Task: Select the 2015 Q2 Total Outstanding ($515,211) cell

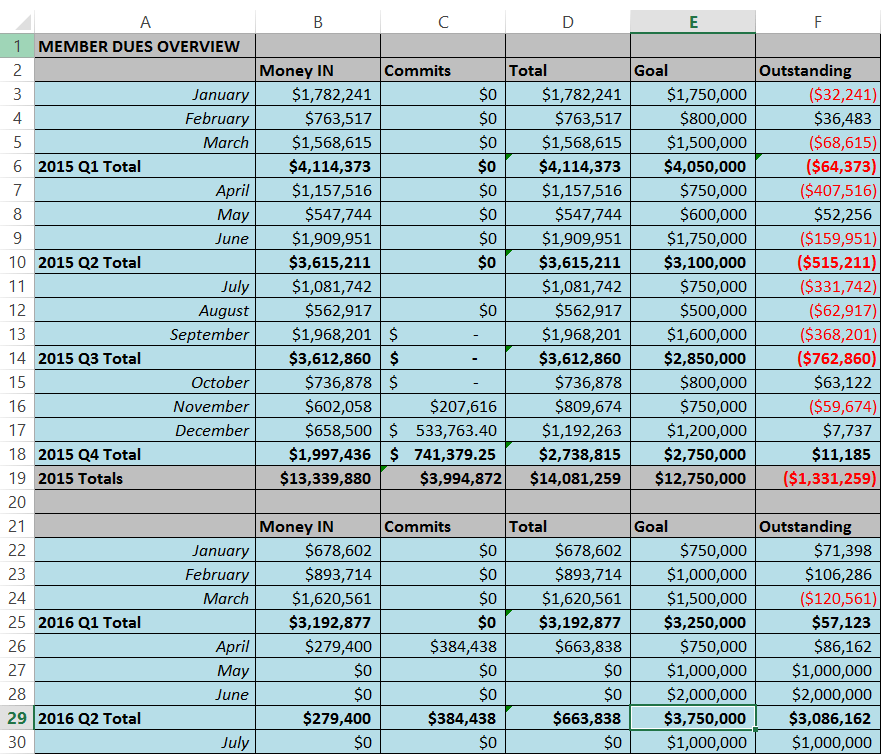Action: pos(817,262)
